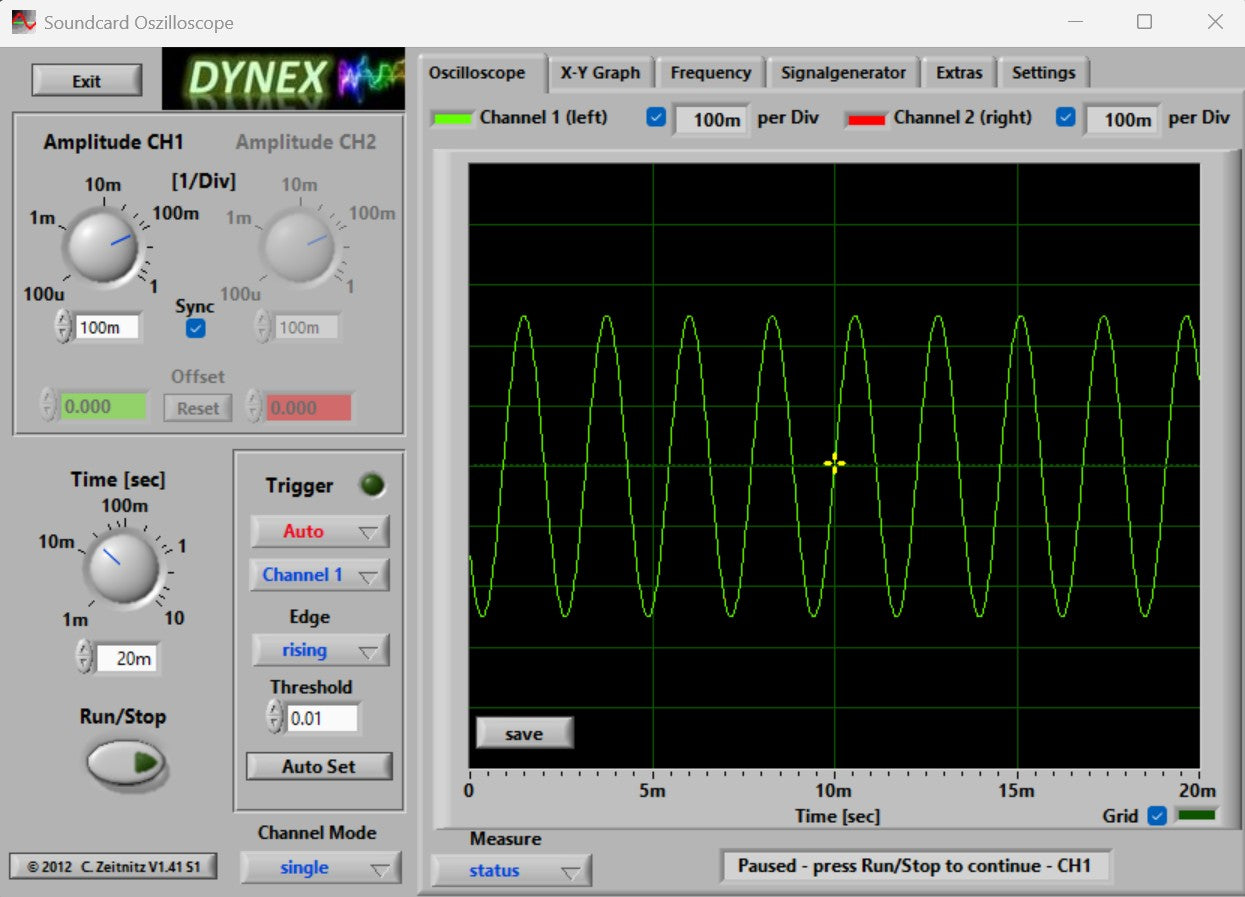
Task: Click the Auto Set button
Action: click(x=319, y=766)
